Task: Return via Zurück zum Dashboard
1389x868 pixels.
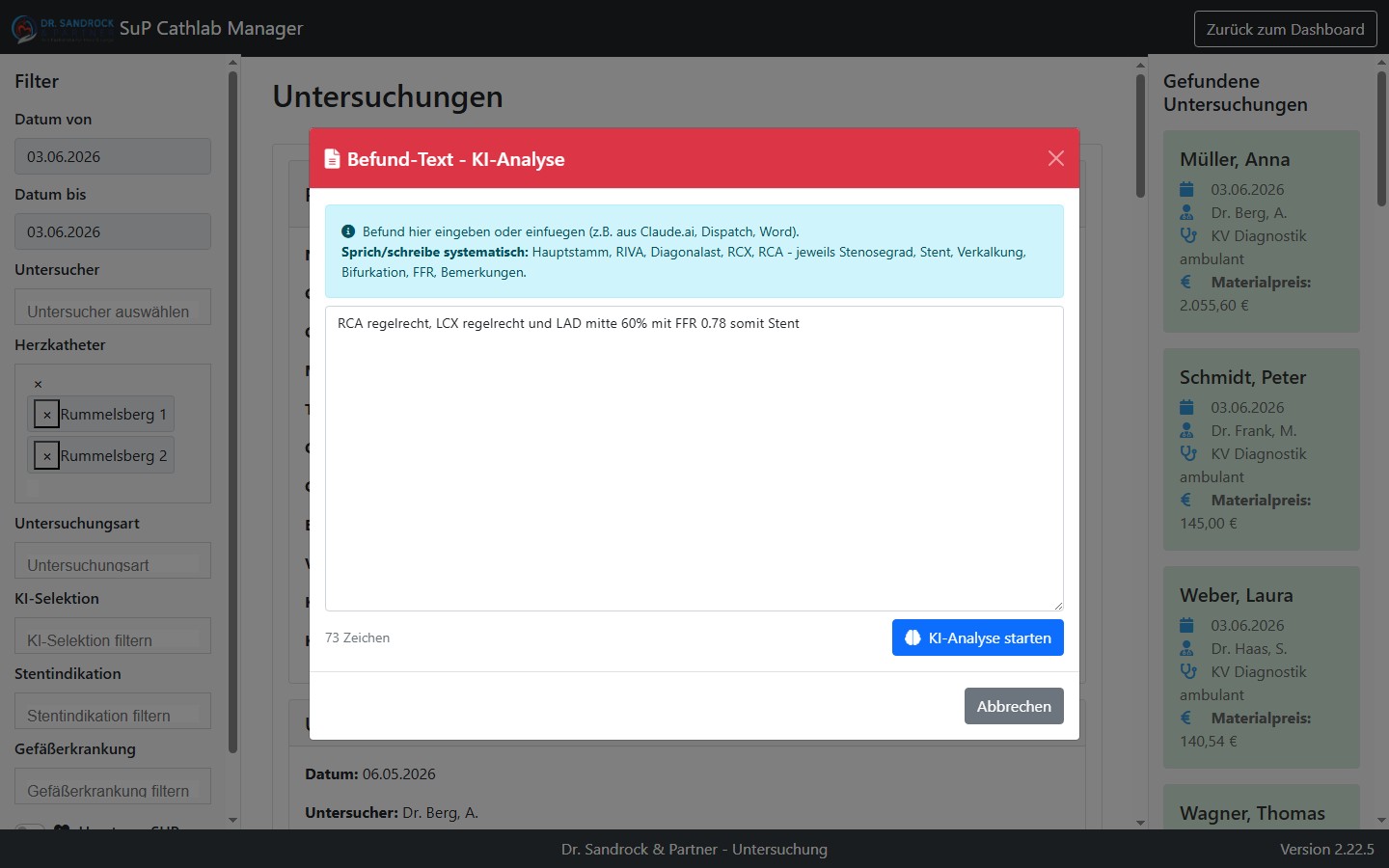Action: 1285,29
